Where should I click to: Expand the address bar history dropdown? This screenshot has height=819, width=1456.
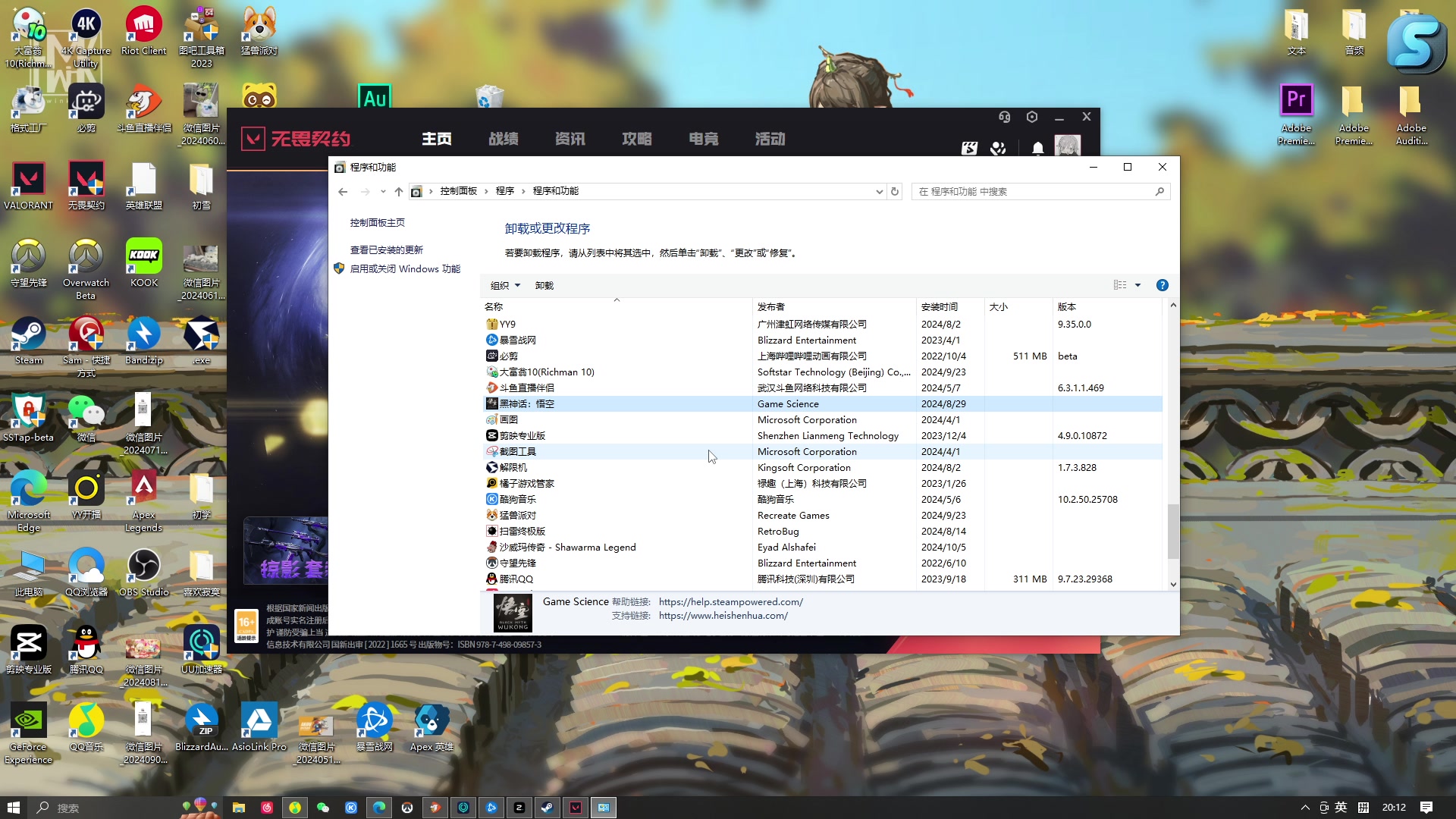879,192
